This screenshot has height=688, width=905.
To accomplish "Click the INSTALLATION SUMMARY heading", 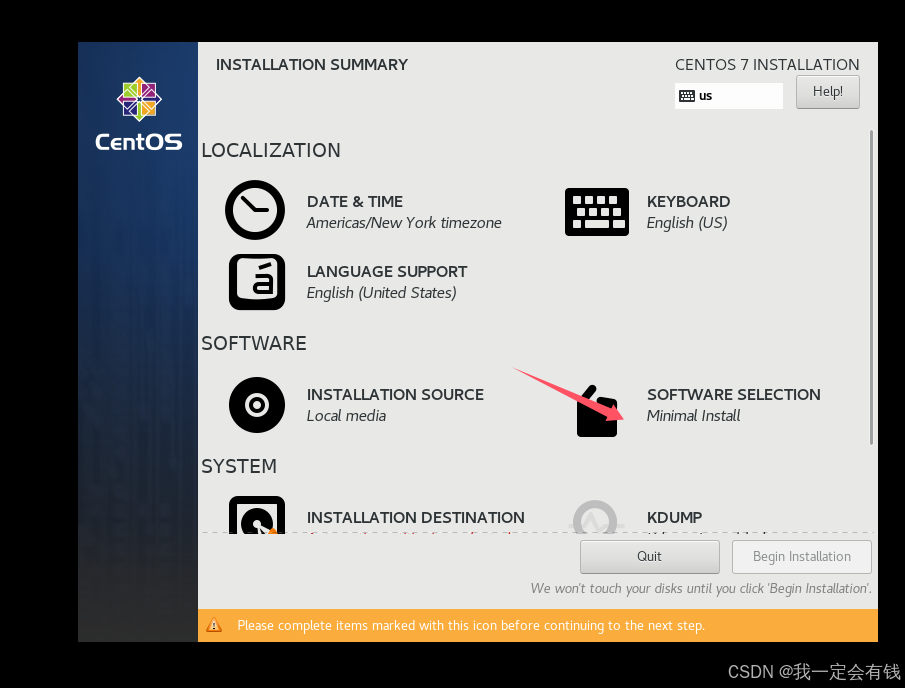I will click(x=312, y=65).
